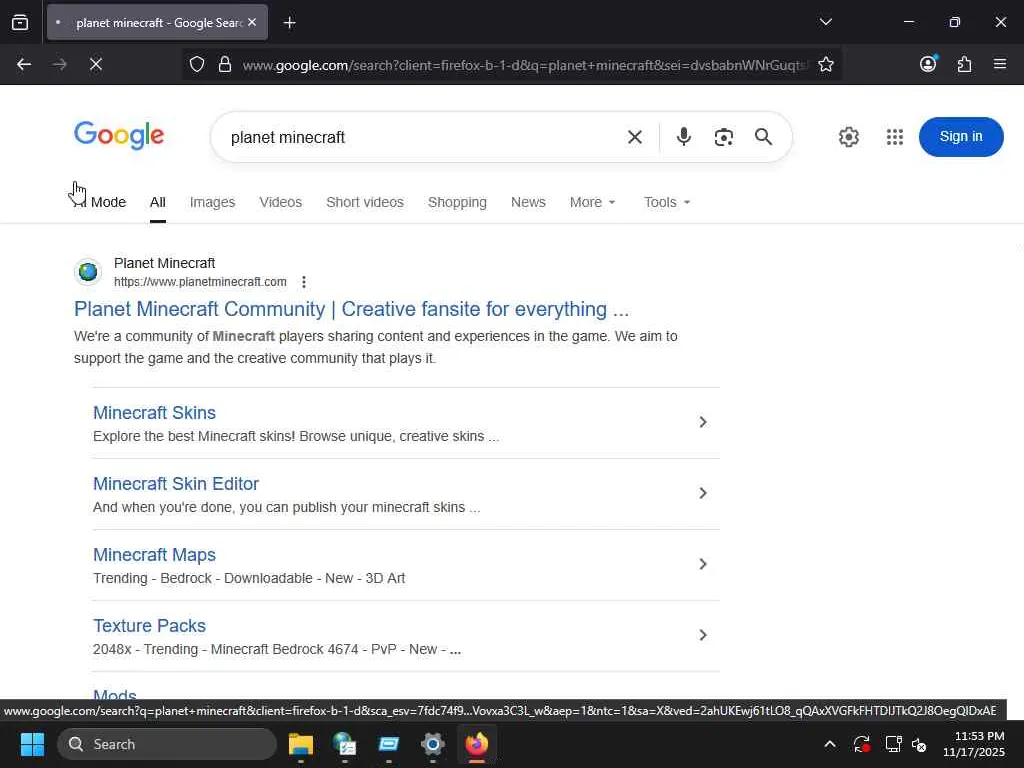Close the planet minecraft tab
This screenshot has height=768, width=1024.
(x=252, y=22)
